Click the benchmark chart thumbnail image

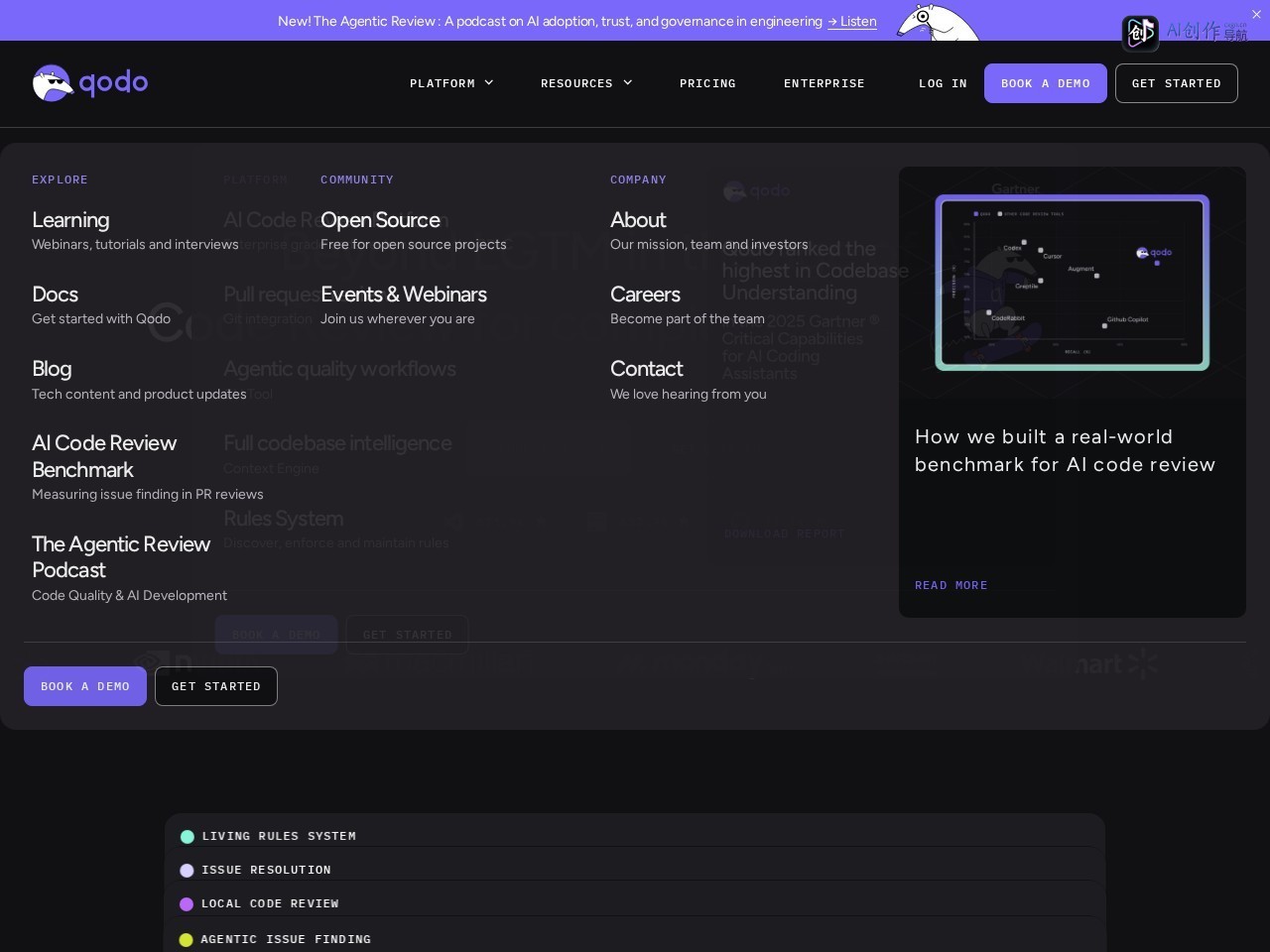[x=1073, y=283]
